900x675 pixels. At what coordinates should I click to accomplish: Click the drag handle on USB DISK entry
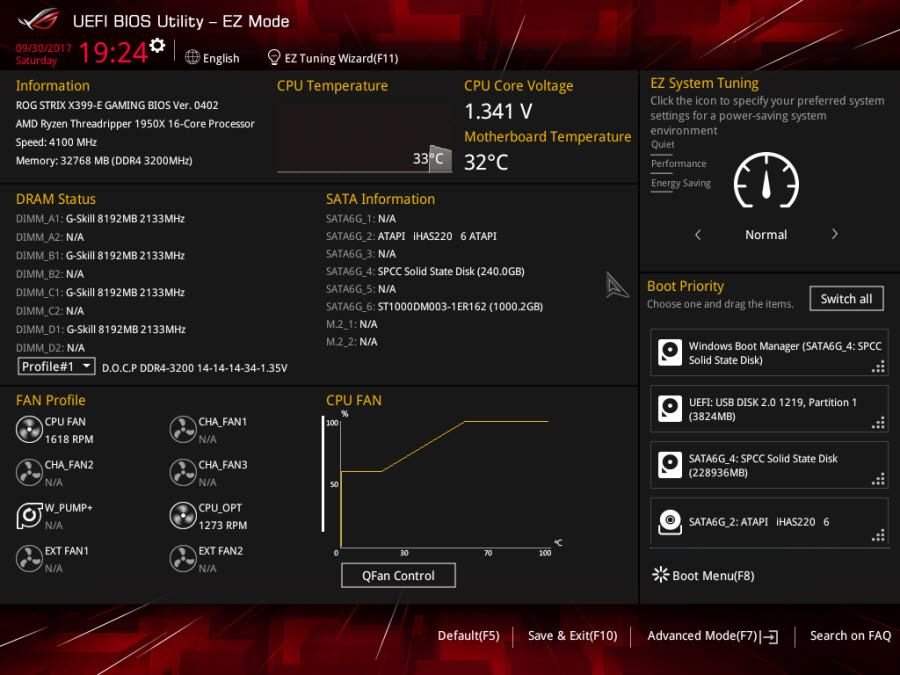click(878, 422)
